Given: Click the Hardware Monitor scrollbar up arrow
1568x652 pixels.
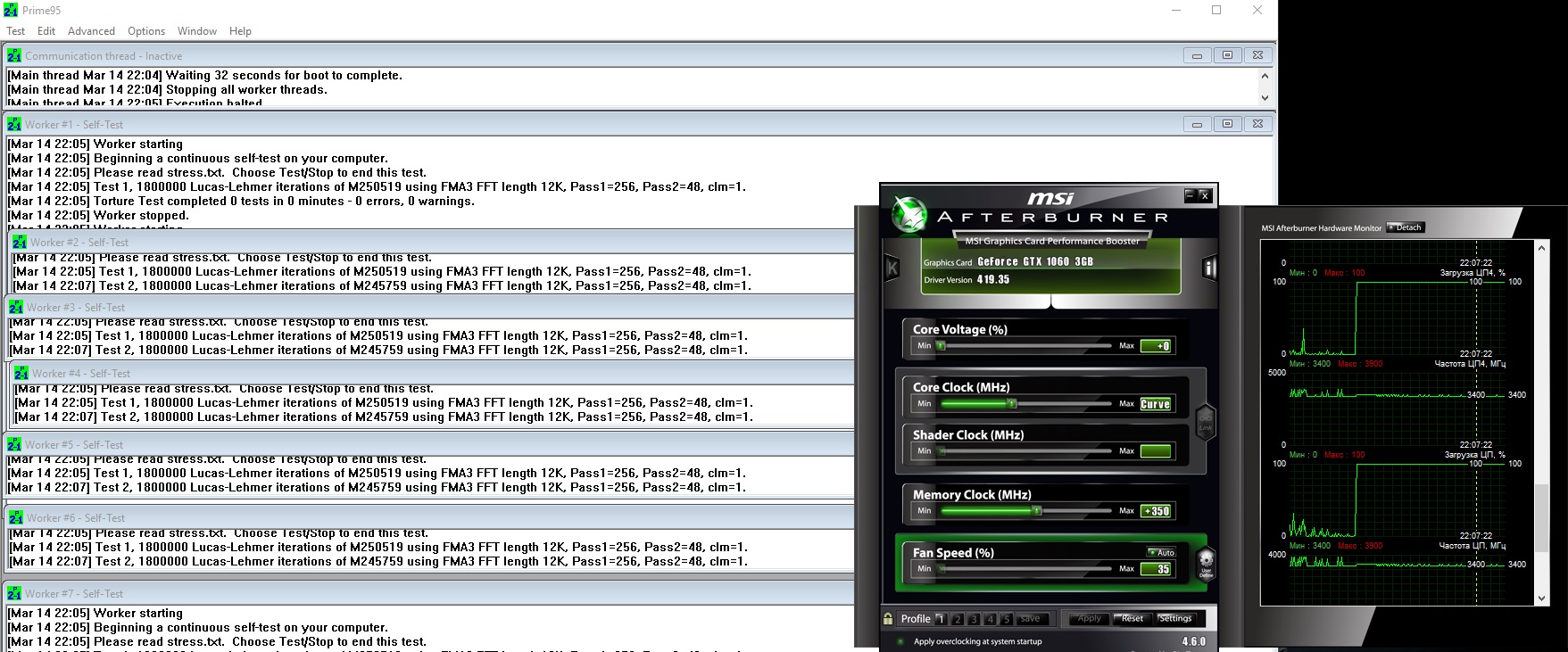Looking at the screenshot, I should pos(1542,248).
